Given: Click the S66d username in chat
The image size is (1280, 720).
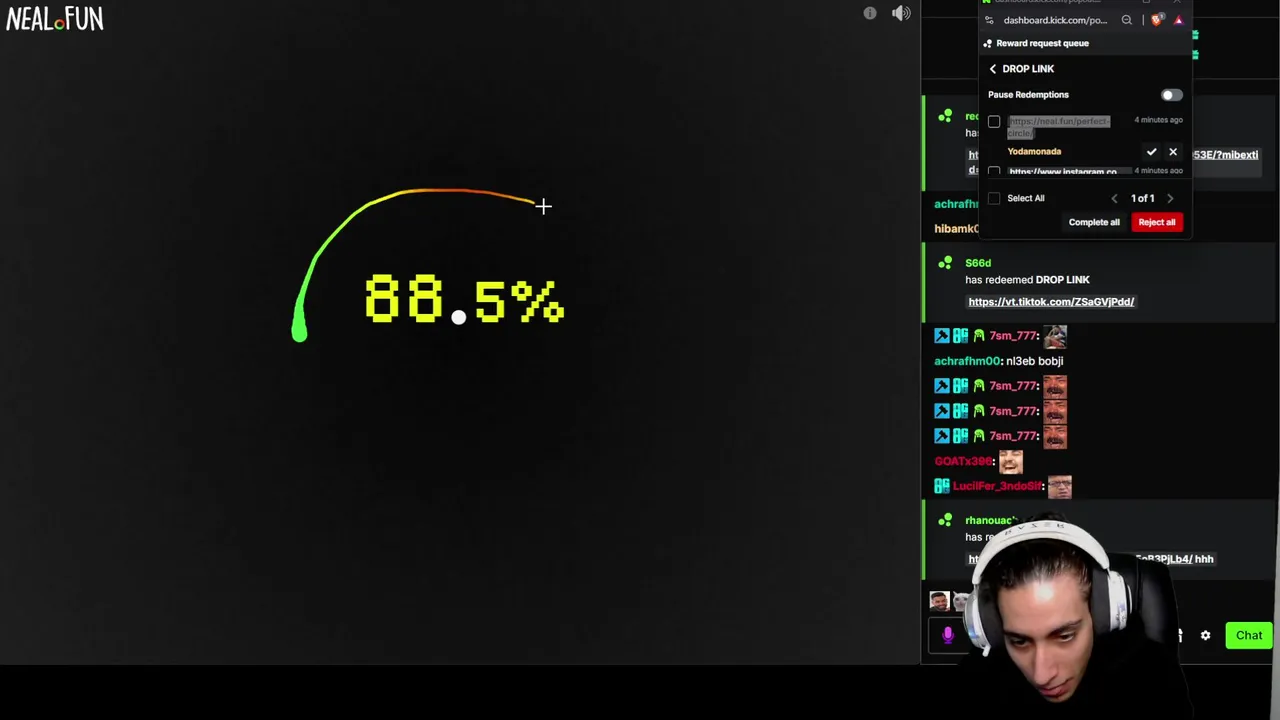Looking at the screenshot, I should pos(978,263).
